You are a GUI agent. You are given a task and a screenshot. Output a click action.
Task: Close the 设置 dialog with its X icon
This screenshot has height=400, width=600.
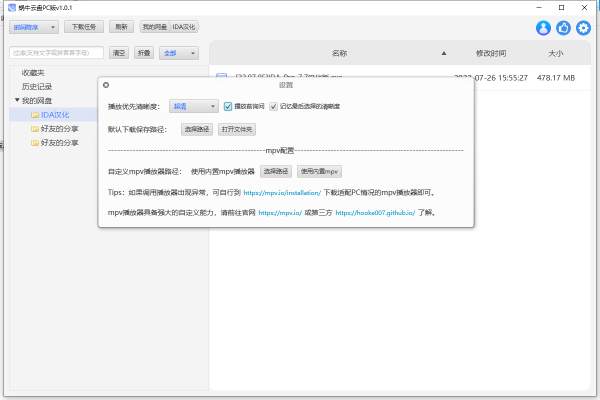106,85
